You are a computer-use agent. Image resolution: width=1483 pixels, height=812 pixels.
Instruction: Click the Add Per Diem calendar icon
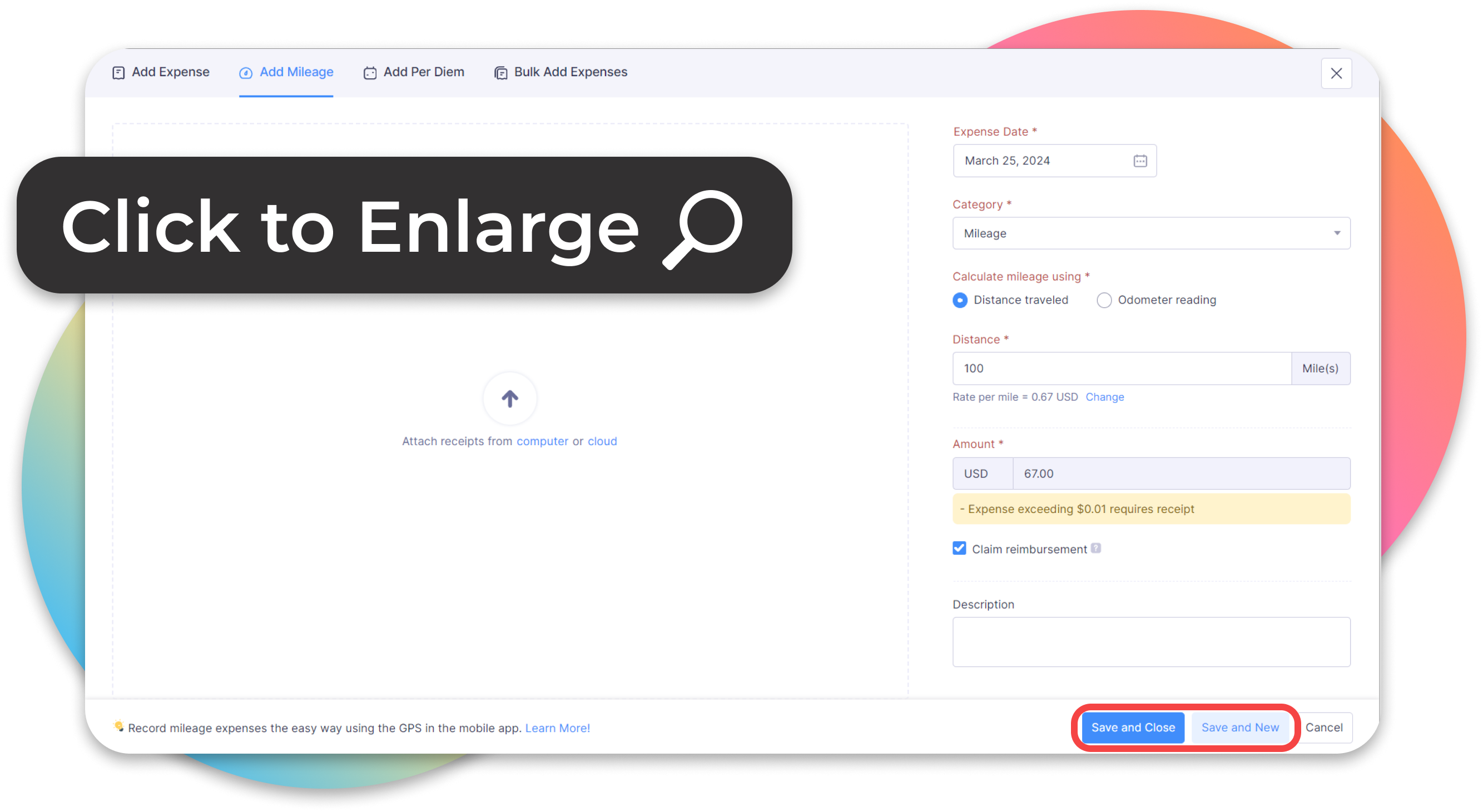tap(370, 72)
